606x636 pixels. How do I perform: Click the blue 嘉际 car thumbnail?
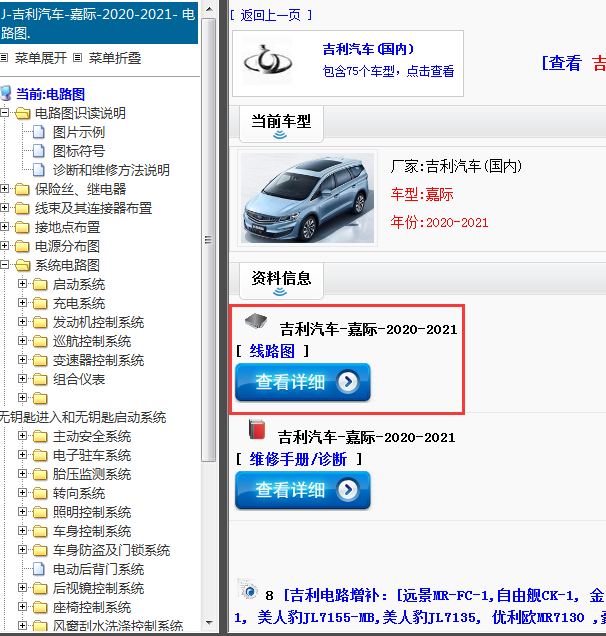click(307, 198)
